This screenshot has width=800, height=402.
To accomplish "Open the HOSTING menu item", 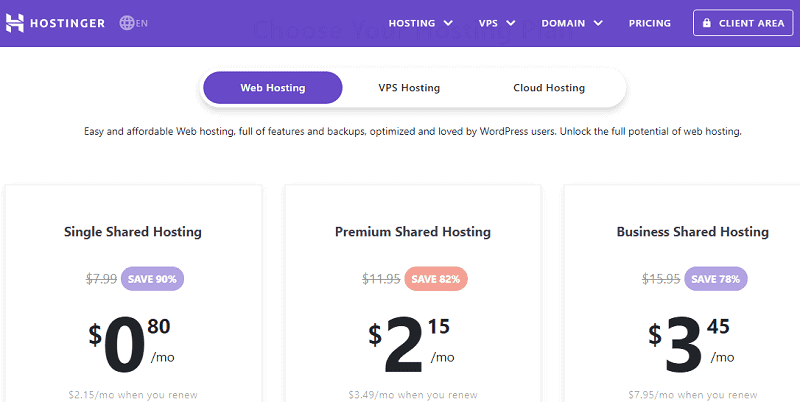I will click(x=412, y=23).
